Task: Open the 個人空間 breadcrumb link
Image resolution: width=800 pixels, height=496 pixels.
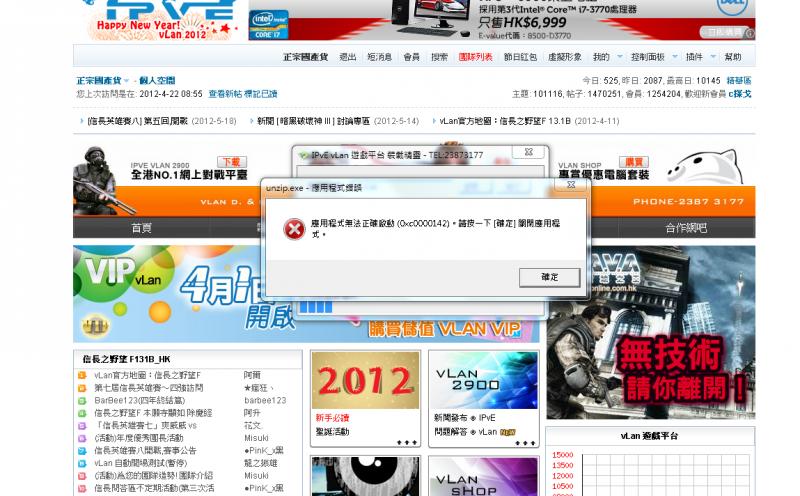Action: pos(157,81)
